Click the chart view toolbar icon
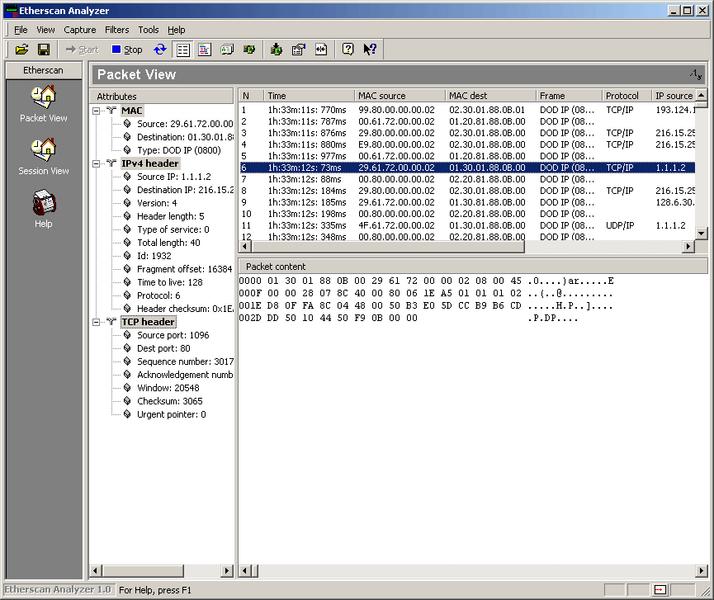Image resolution: width=714 pixels, height=600 pixels. [204, 49]
